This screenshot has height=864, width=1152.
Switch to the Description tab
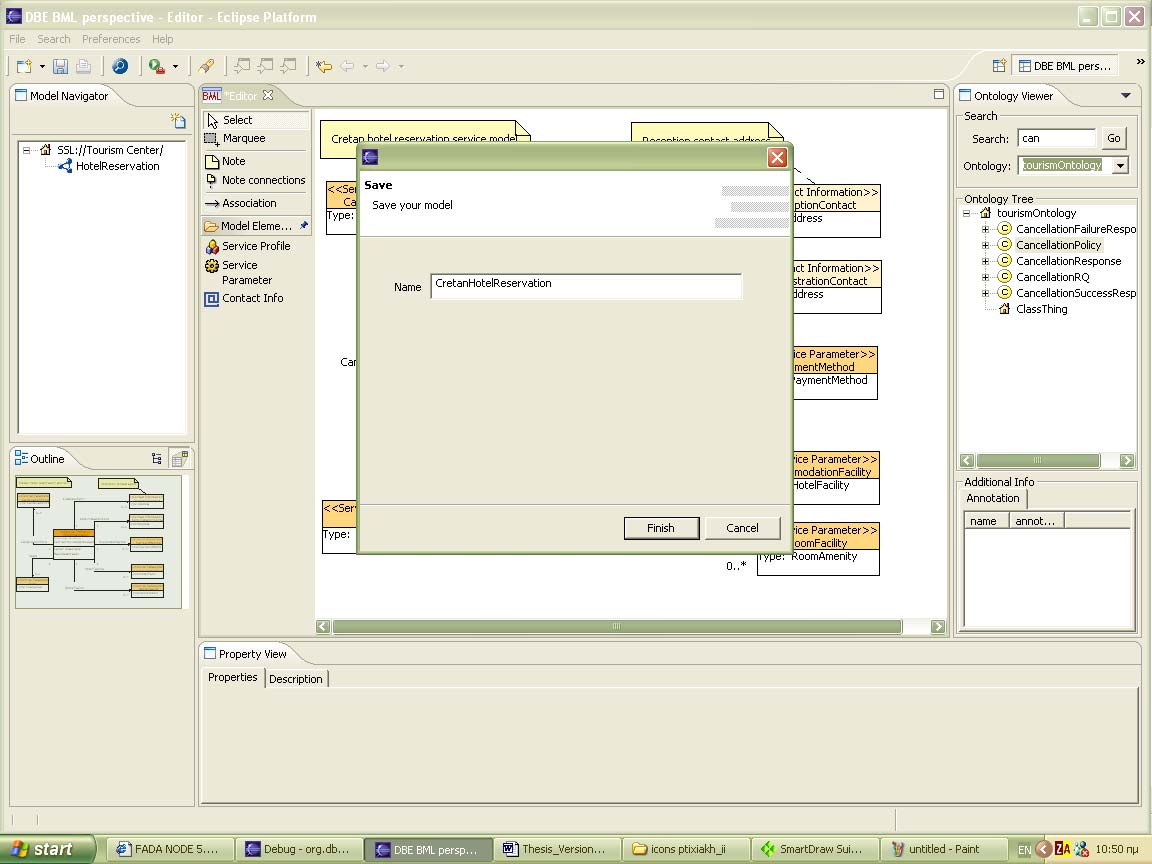point(295,679)
